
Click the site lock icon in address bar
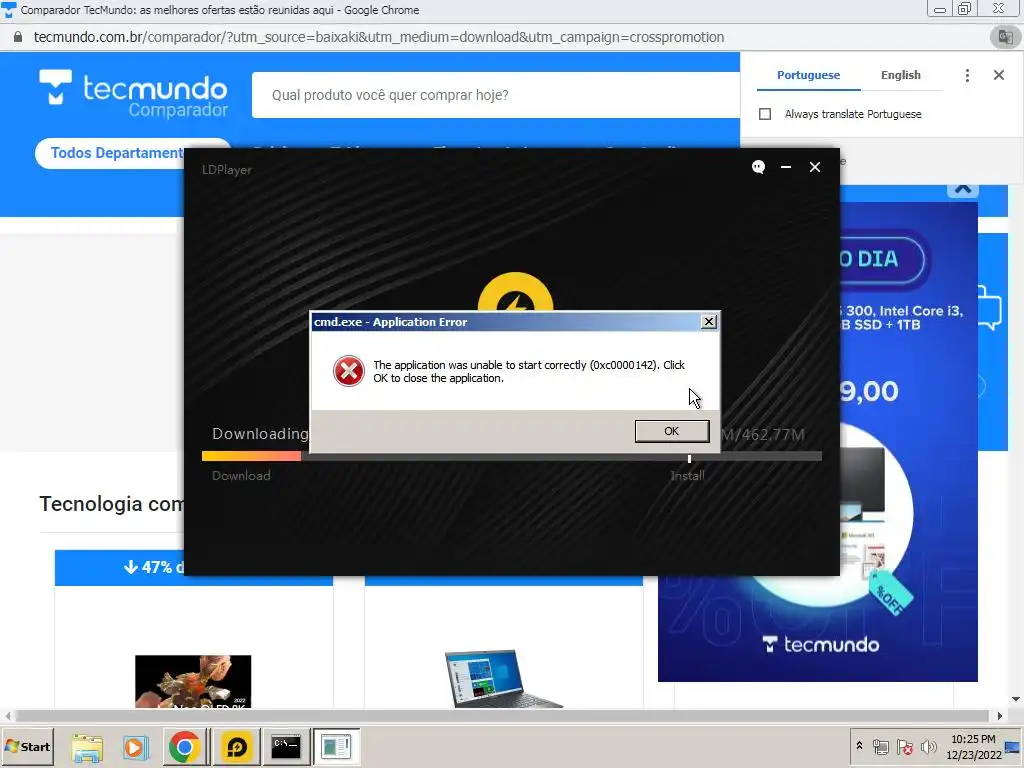click(x=18, y=37)
